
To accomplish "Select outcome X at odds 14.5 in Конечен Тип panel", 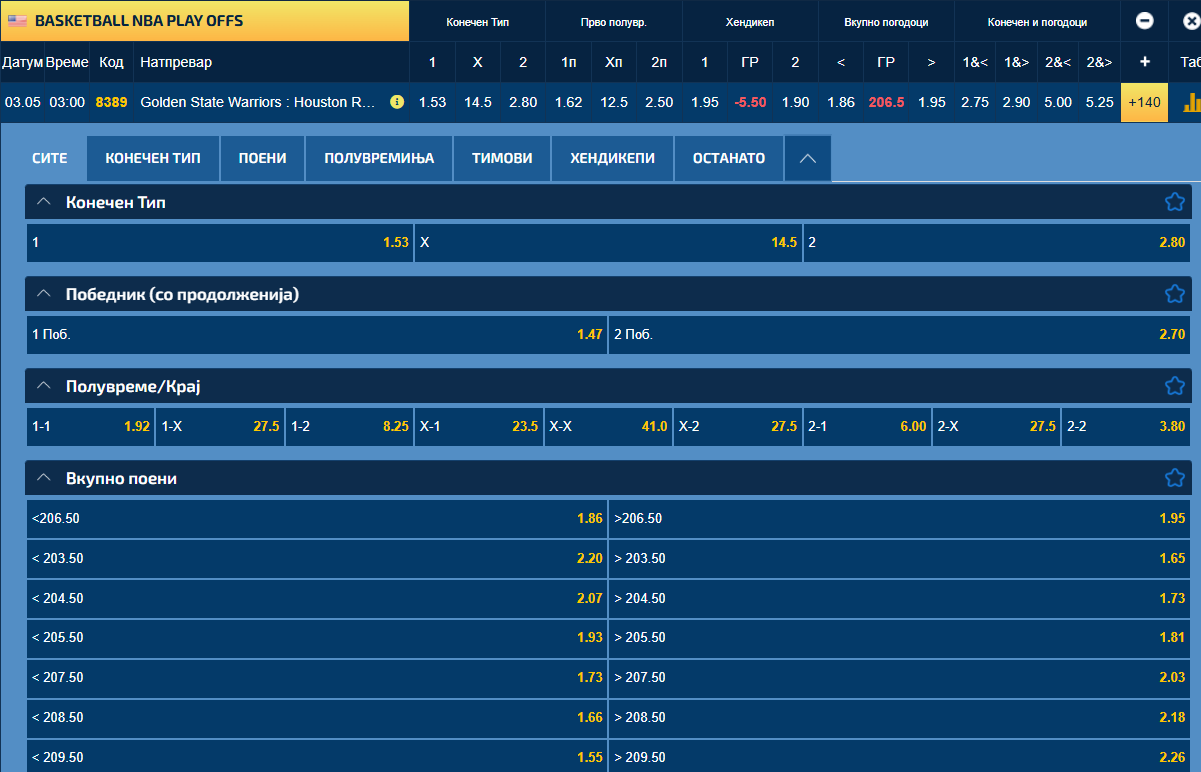I will pos(608,242).
